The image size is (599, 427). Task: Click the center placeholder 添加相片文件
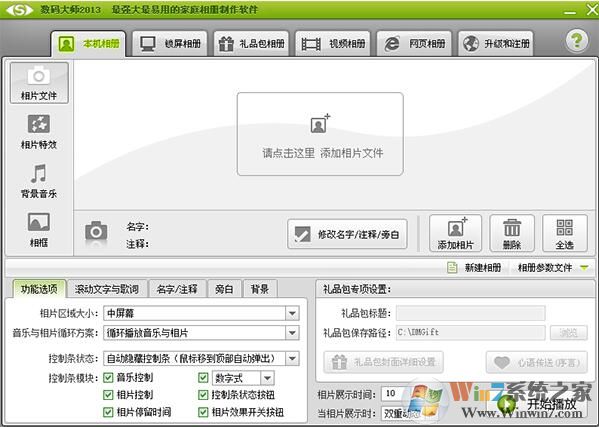click(x=320, y=134)
